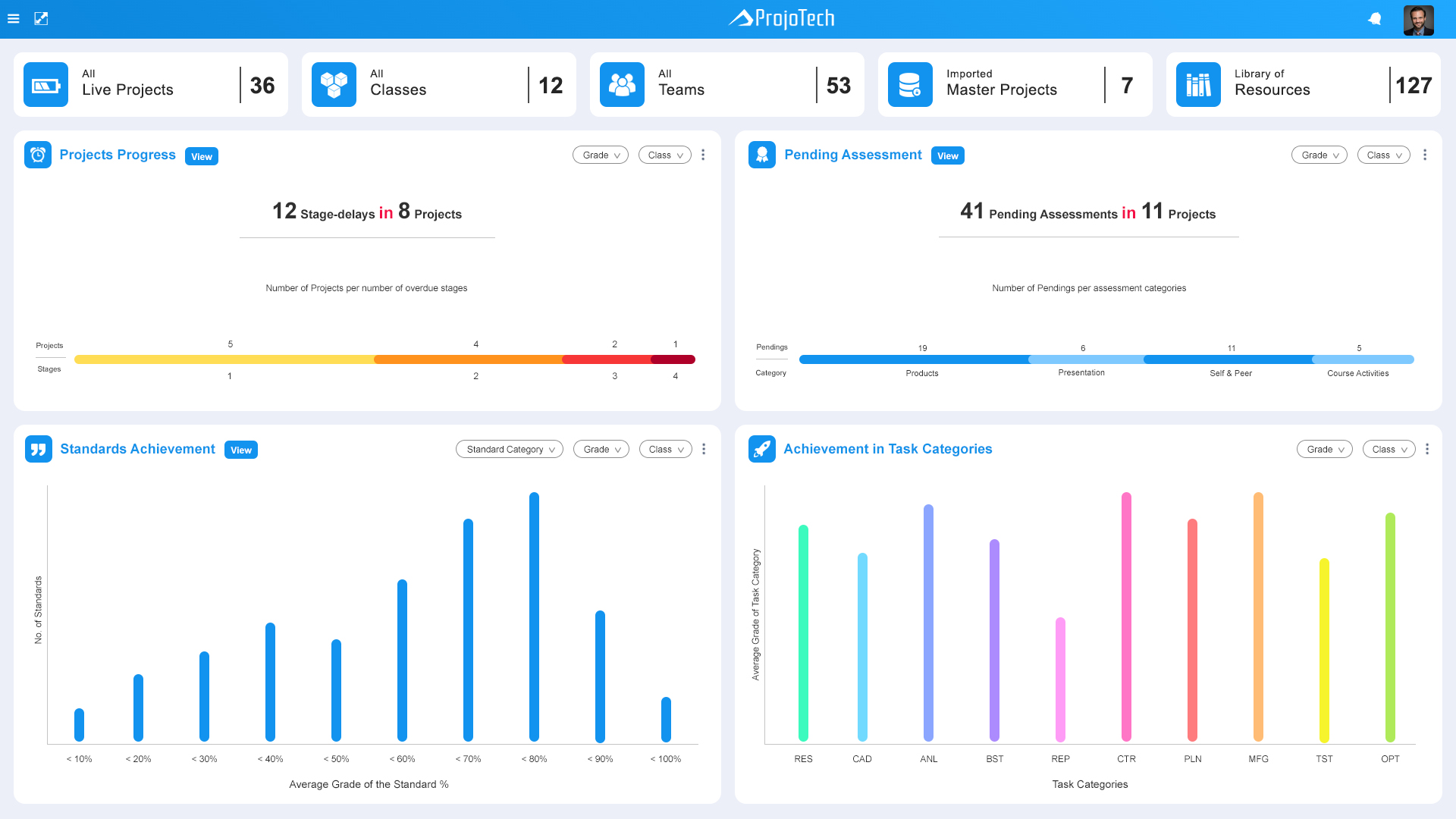1456x819 pixels.
Task: Open the notifications bell
Action: click(x=1374, y=19)
